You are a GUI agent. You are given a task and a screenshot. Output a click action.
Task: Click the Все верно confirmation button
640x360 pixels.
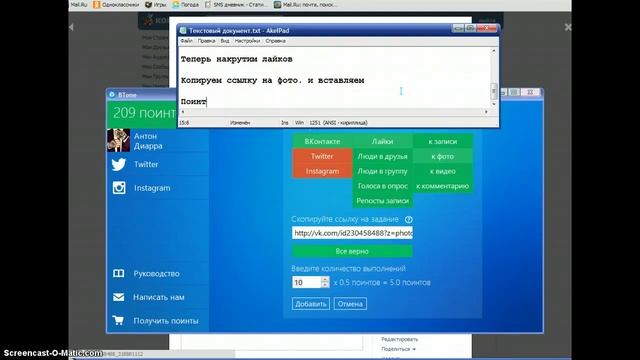pos(352,251)
